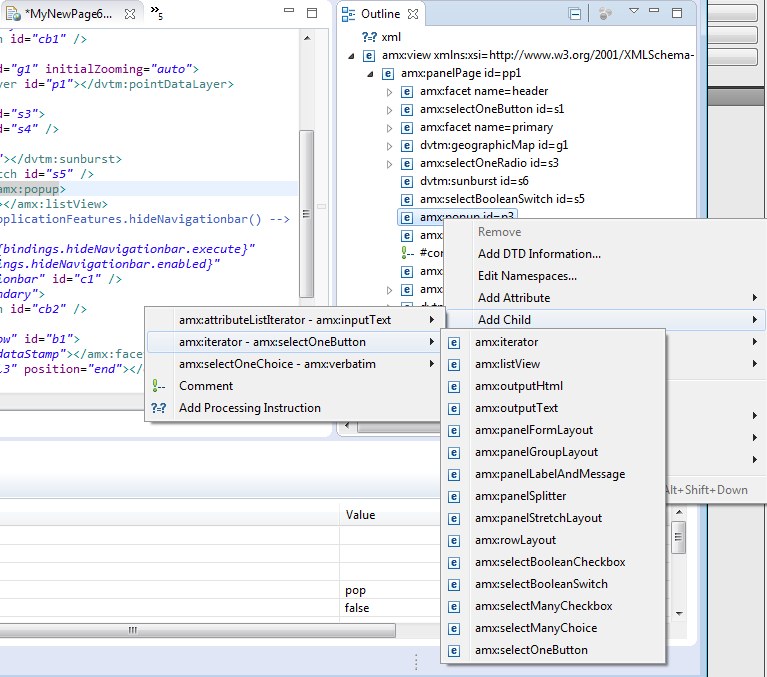Add amx:selectManyCheckbox child element

[x=553, y=606]
